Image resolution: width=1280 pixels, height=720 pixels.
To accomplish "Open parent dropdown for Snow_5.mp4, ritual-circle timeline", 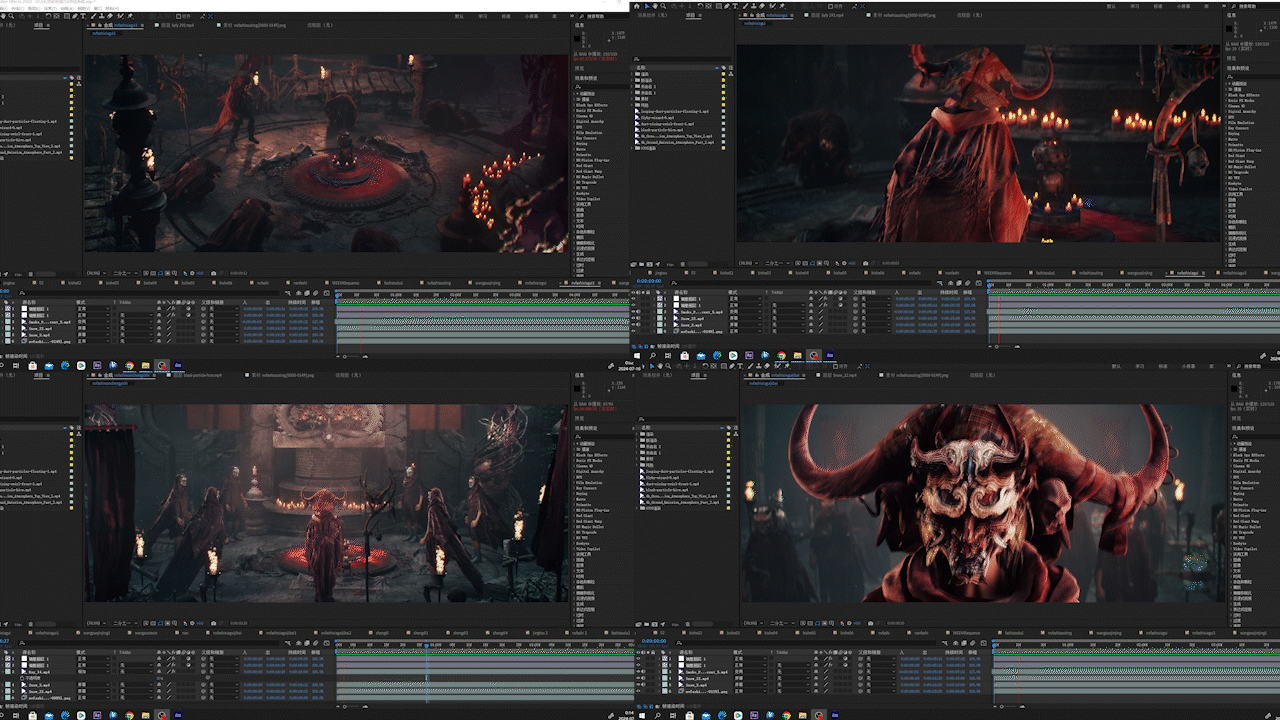I will click(224, 334).
